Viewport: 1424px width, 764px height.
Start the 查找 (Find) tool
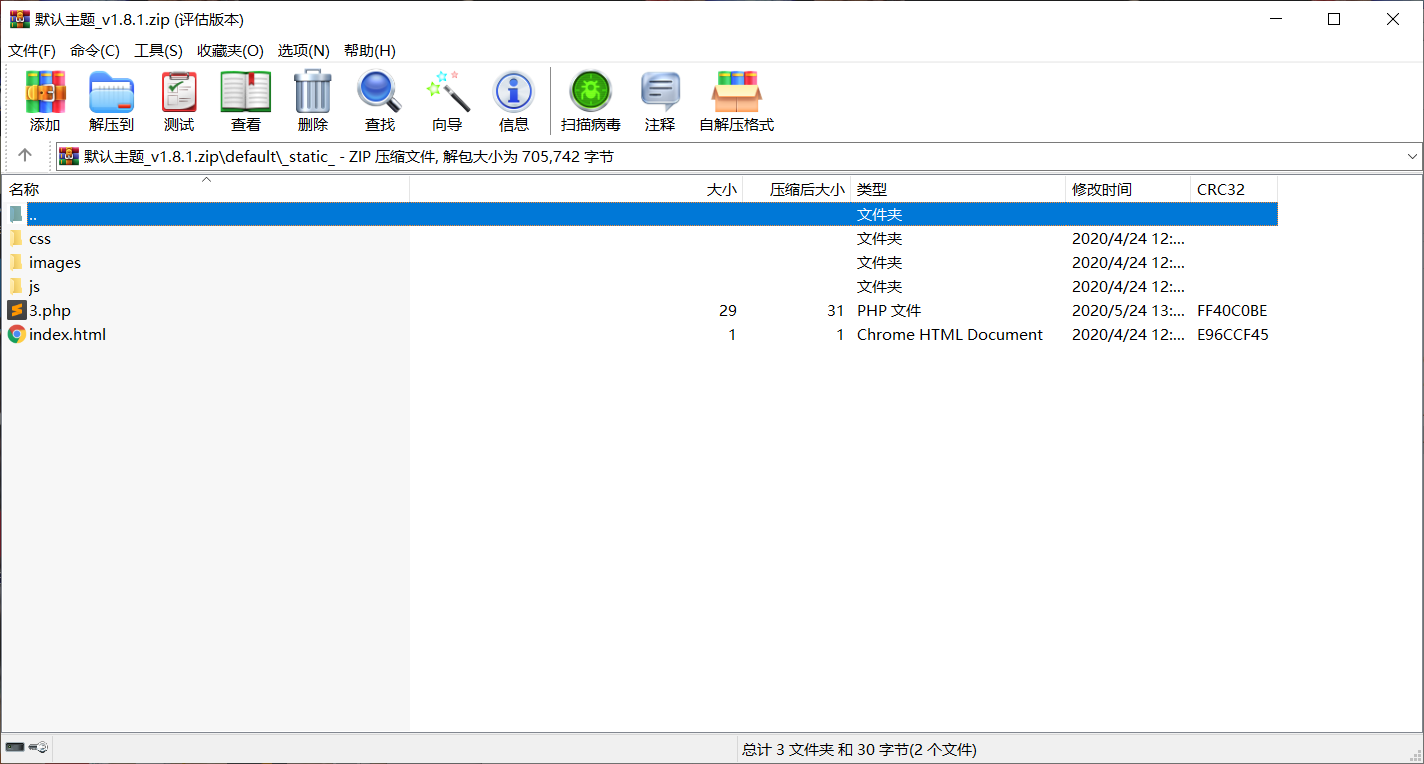tap(379, 100)
